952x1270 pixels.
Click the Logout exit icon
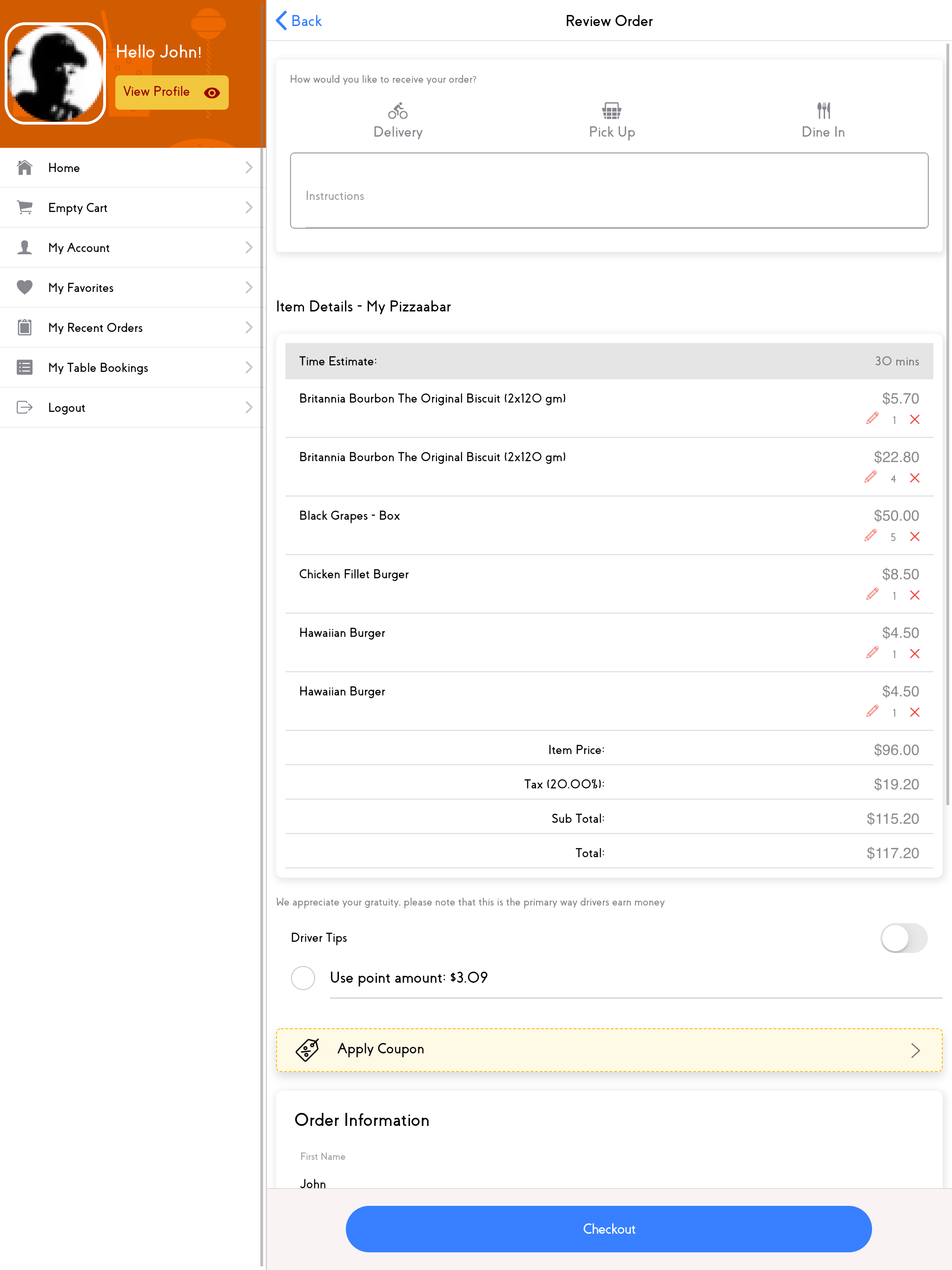point(25,407)
